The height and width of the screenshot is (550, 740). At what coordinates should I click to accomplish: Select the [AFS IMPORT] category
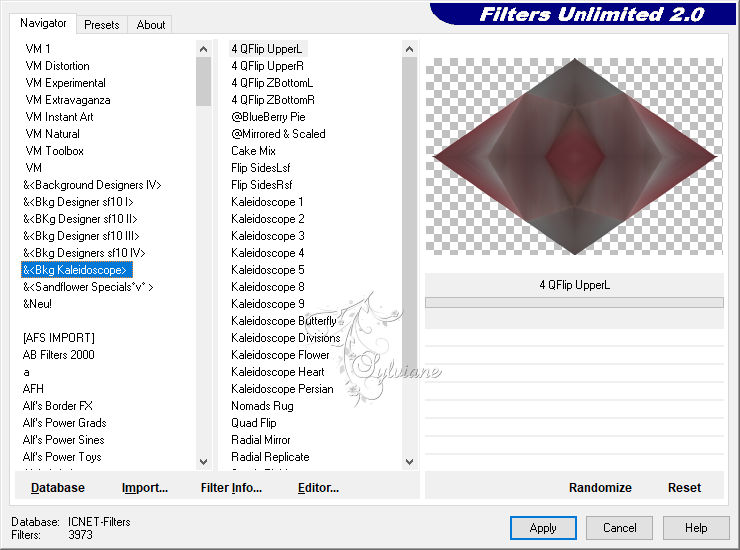(x=59, y=338)
